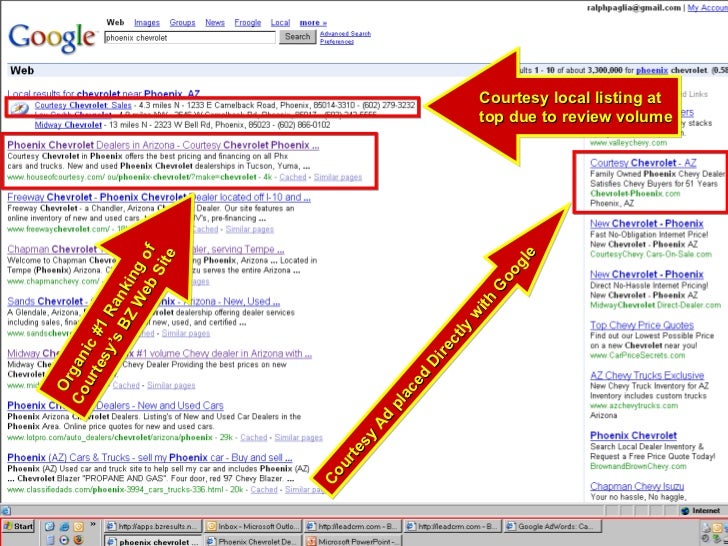Image resolution: width=728 pixels, height=546 pixels.
Task: Open the My Account link
Action: 707,7
